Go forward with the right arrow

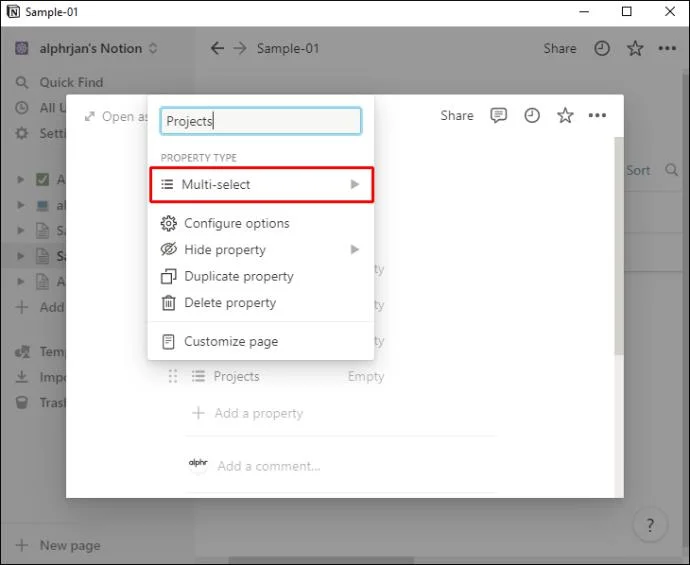click(240, 48)
